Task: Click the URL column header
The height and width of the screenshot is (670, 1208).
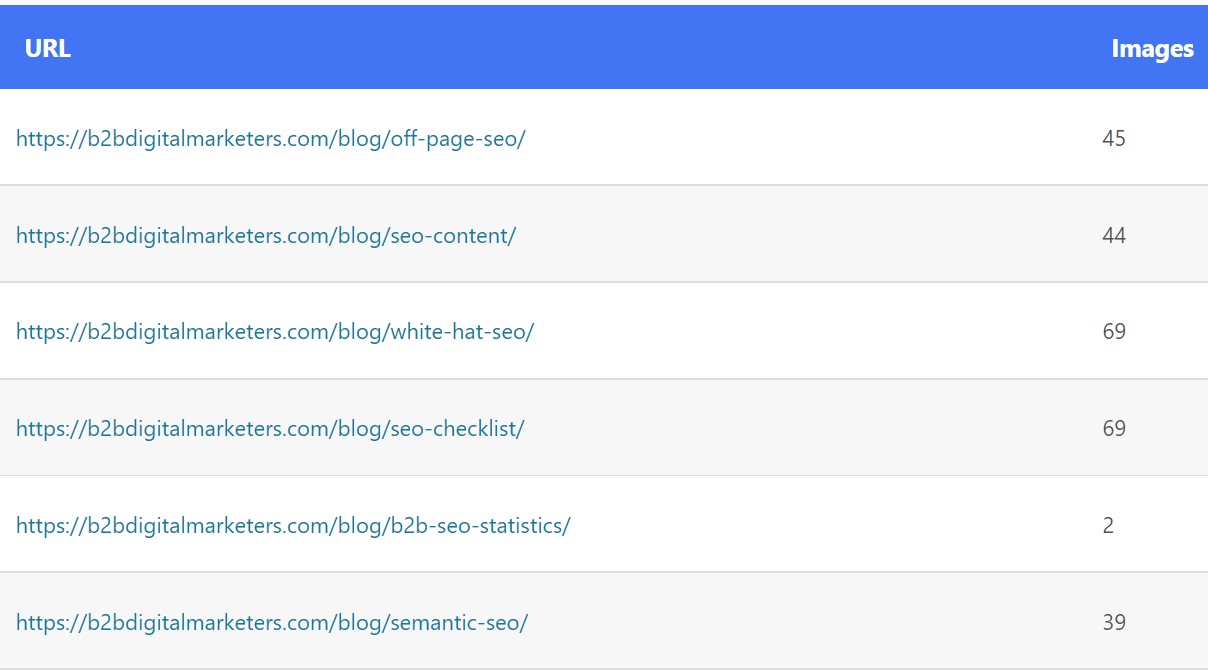Action: (48, 49)
